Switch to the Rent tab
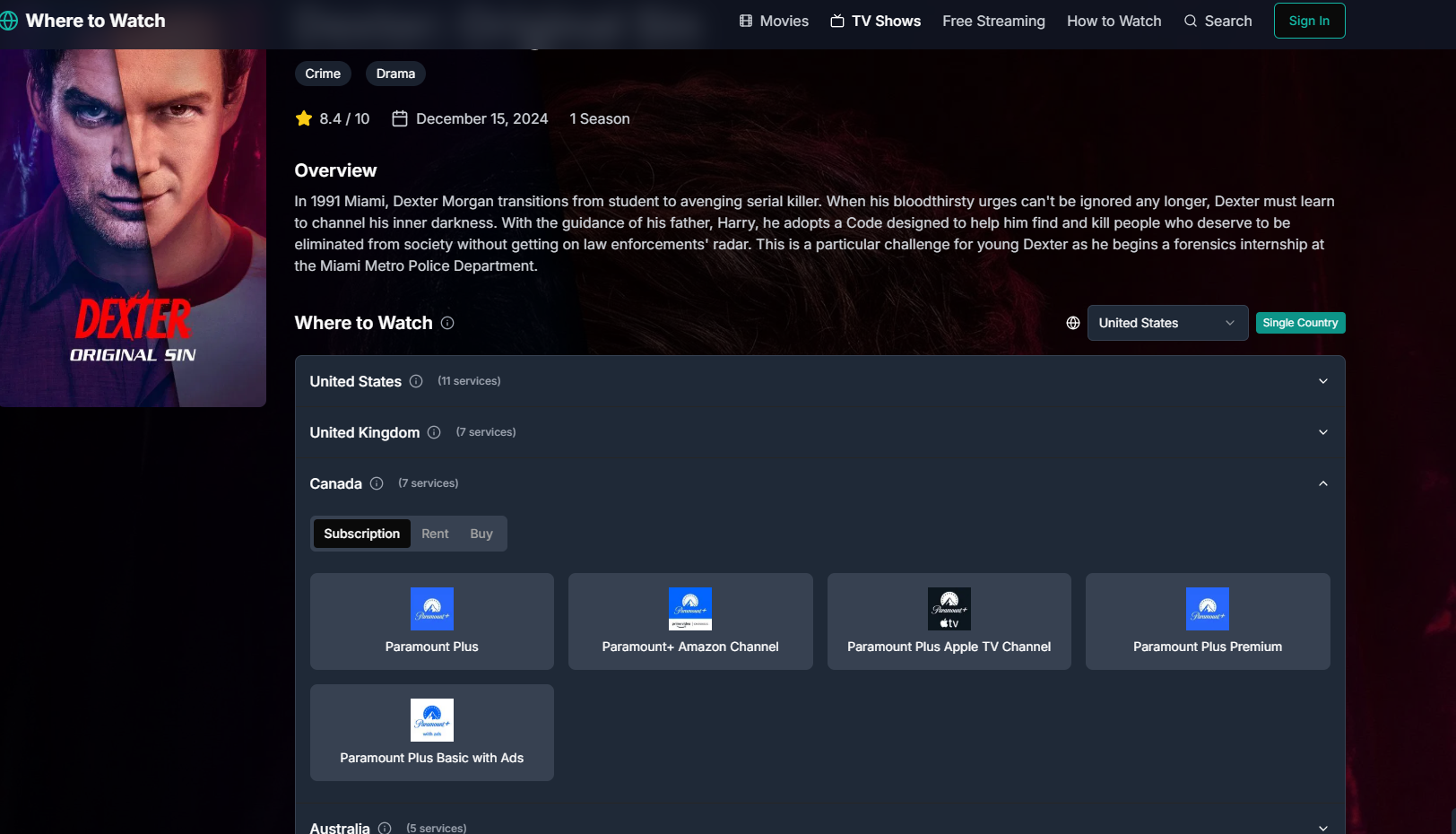Viewport: 1456px width, 834px height. point(435,534)
